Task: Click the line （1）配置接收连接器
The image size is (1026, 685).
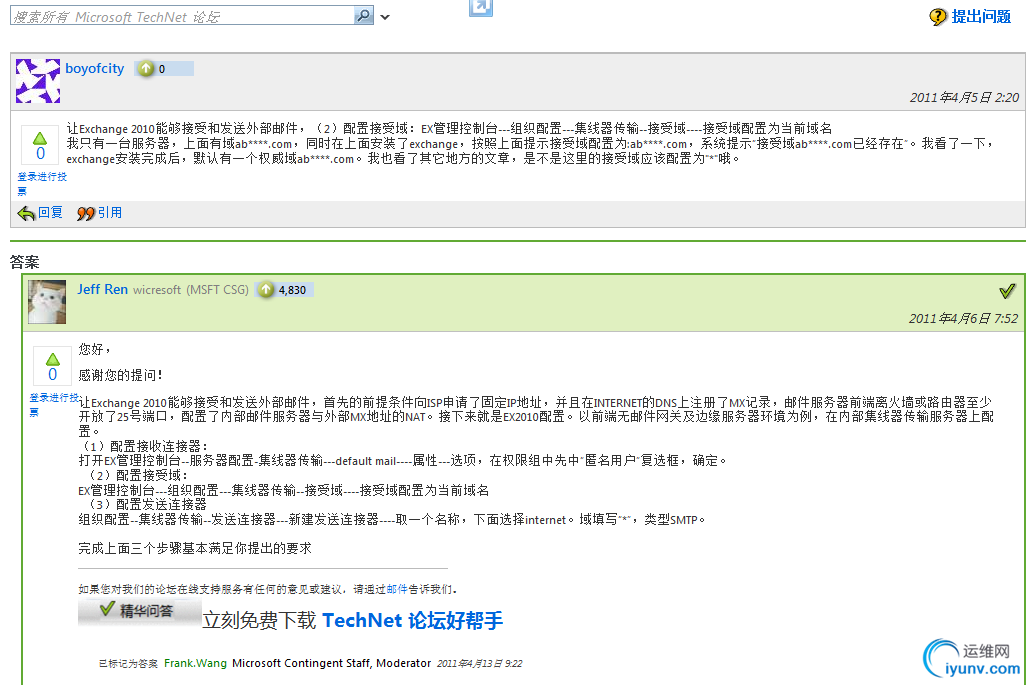Action: tap(143, 446)
